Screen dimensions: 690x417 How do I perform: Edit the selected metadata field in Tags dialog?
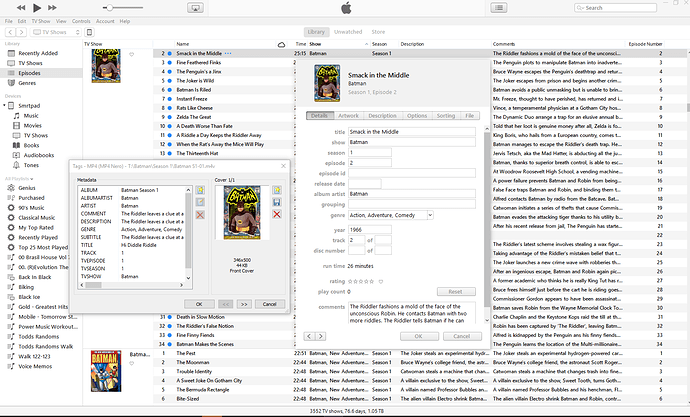[x=200, y=202]
